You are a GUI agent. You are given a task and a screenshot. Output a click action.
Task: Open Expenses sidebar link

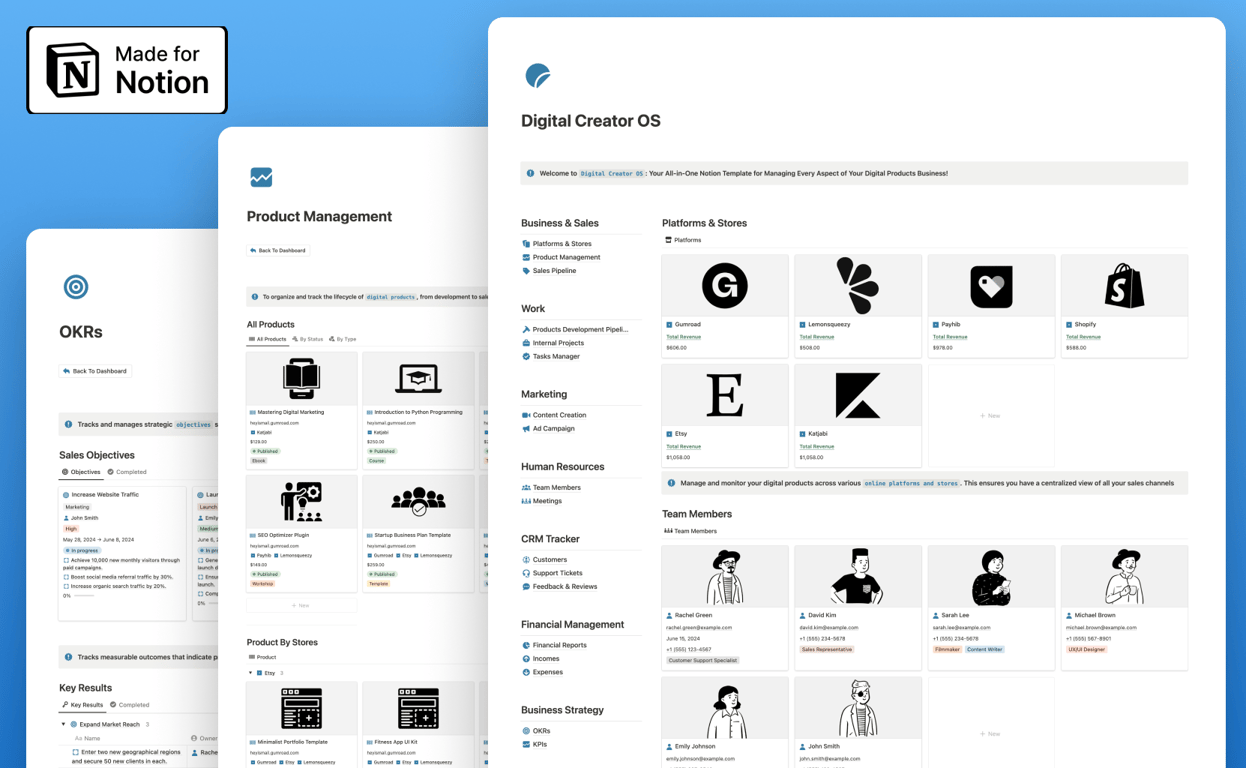click(548, 672)
